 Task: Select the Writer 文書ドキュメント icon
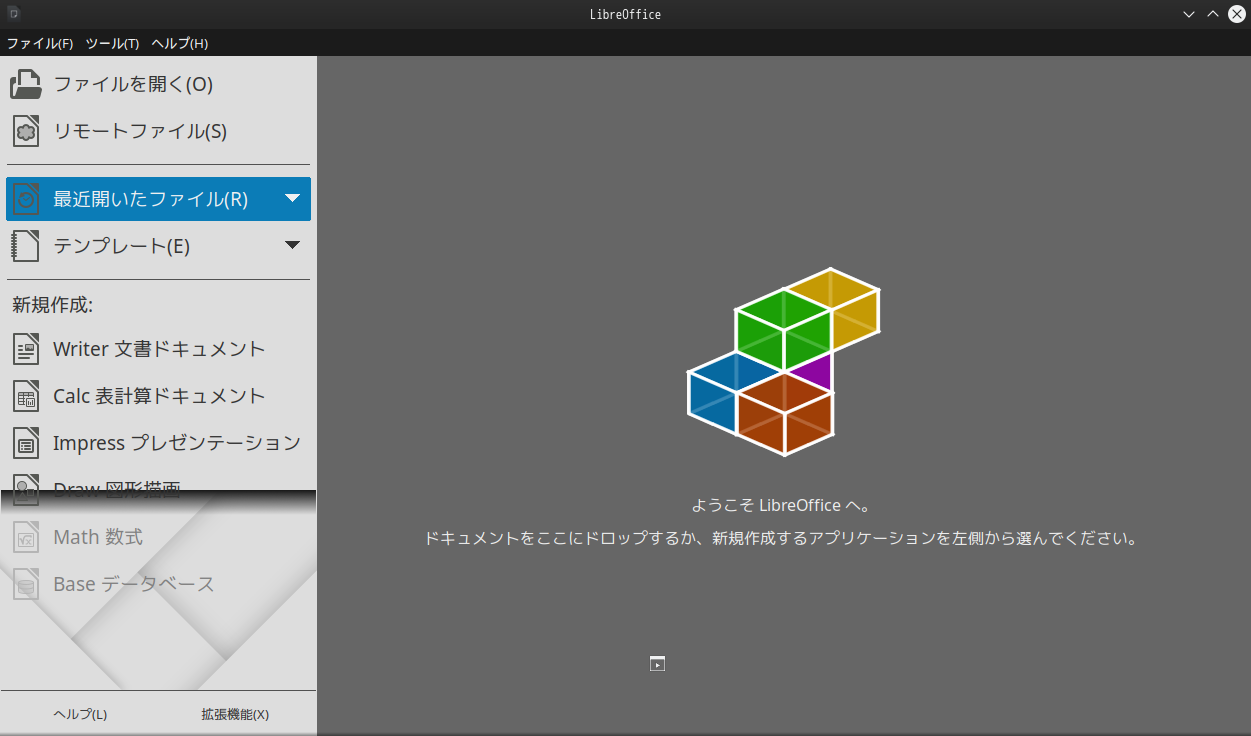(x=25, y=348)
